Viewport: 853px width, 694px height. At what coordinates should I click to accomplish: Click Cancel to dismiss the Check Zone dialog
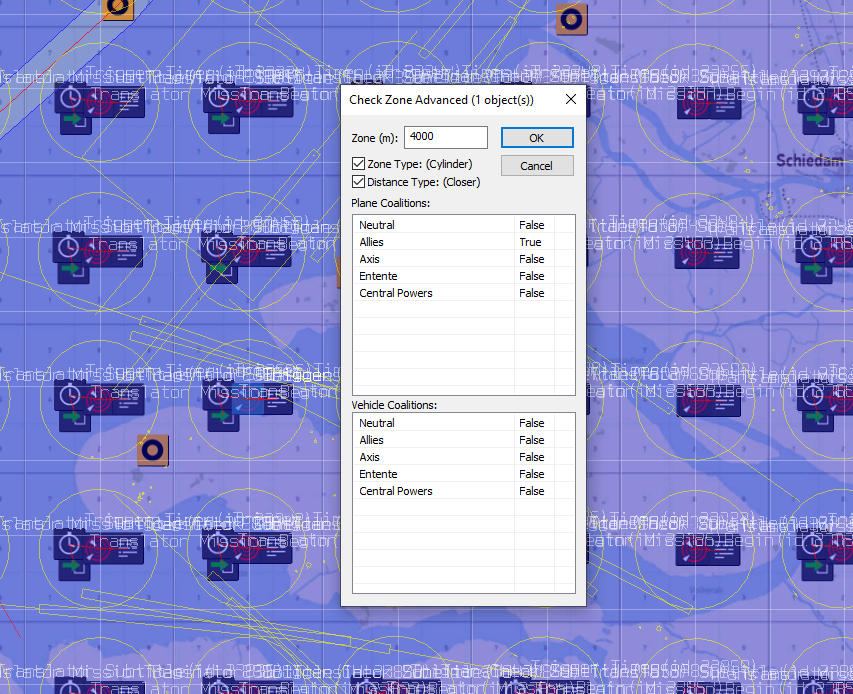(536, 165)
